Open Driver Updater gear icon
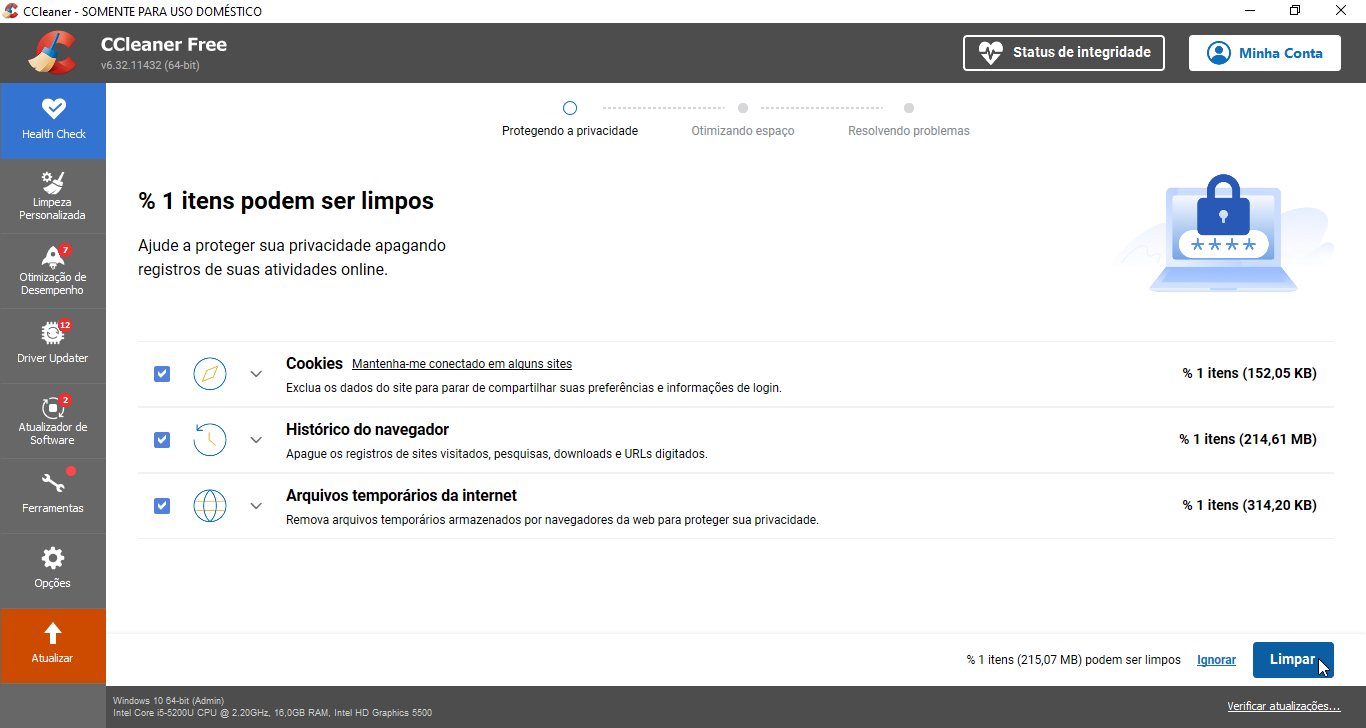The image size is (1366, 728). click(x=53, y=333)
